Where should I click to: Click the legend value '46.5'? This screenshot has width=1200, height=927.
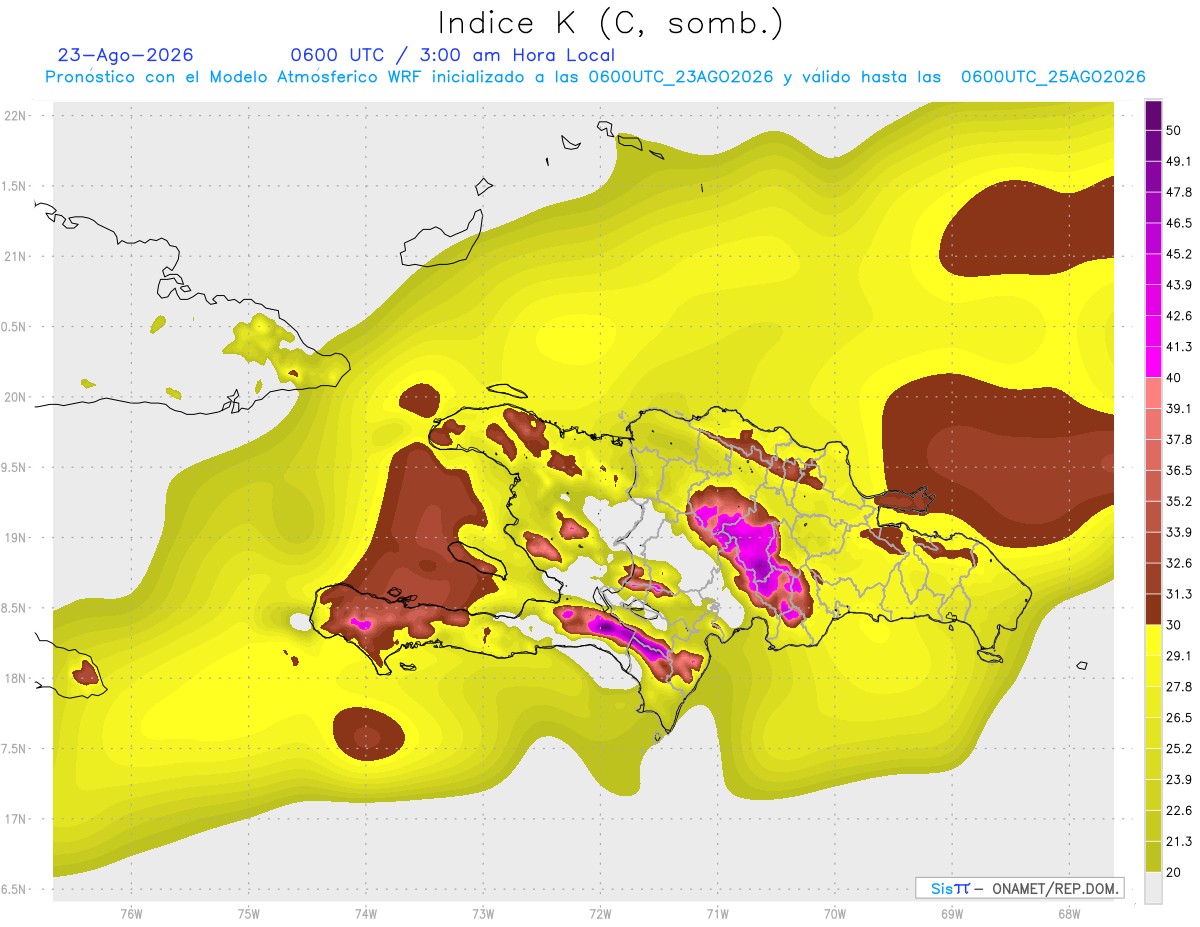coord(1178,223)
